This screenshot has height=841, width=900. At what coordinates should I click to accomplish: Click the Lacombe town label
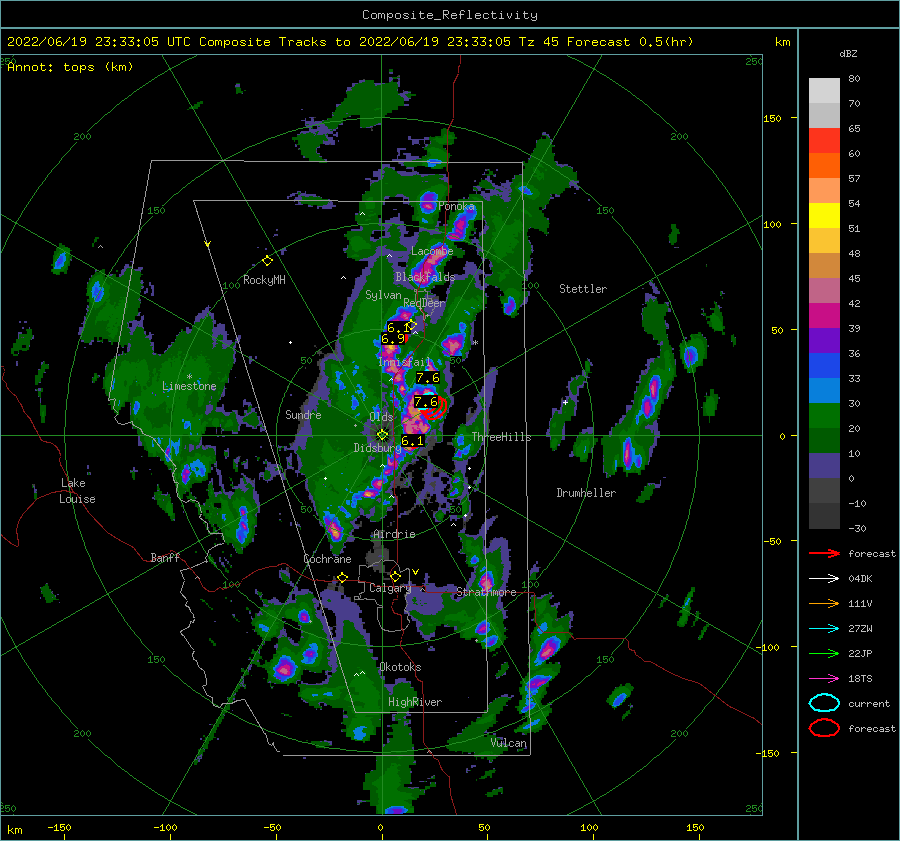432,251
